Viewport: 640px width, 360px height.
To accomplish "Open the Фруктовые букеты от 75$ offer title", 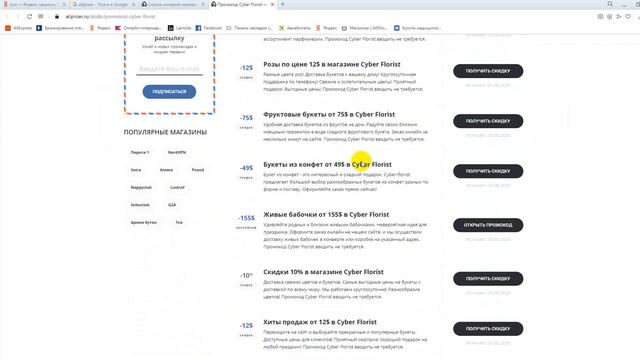I will [x=329, y=114].
